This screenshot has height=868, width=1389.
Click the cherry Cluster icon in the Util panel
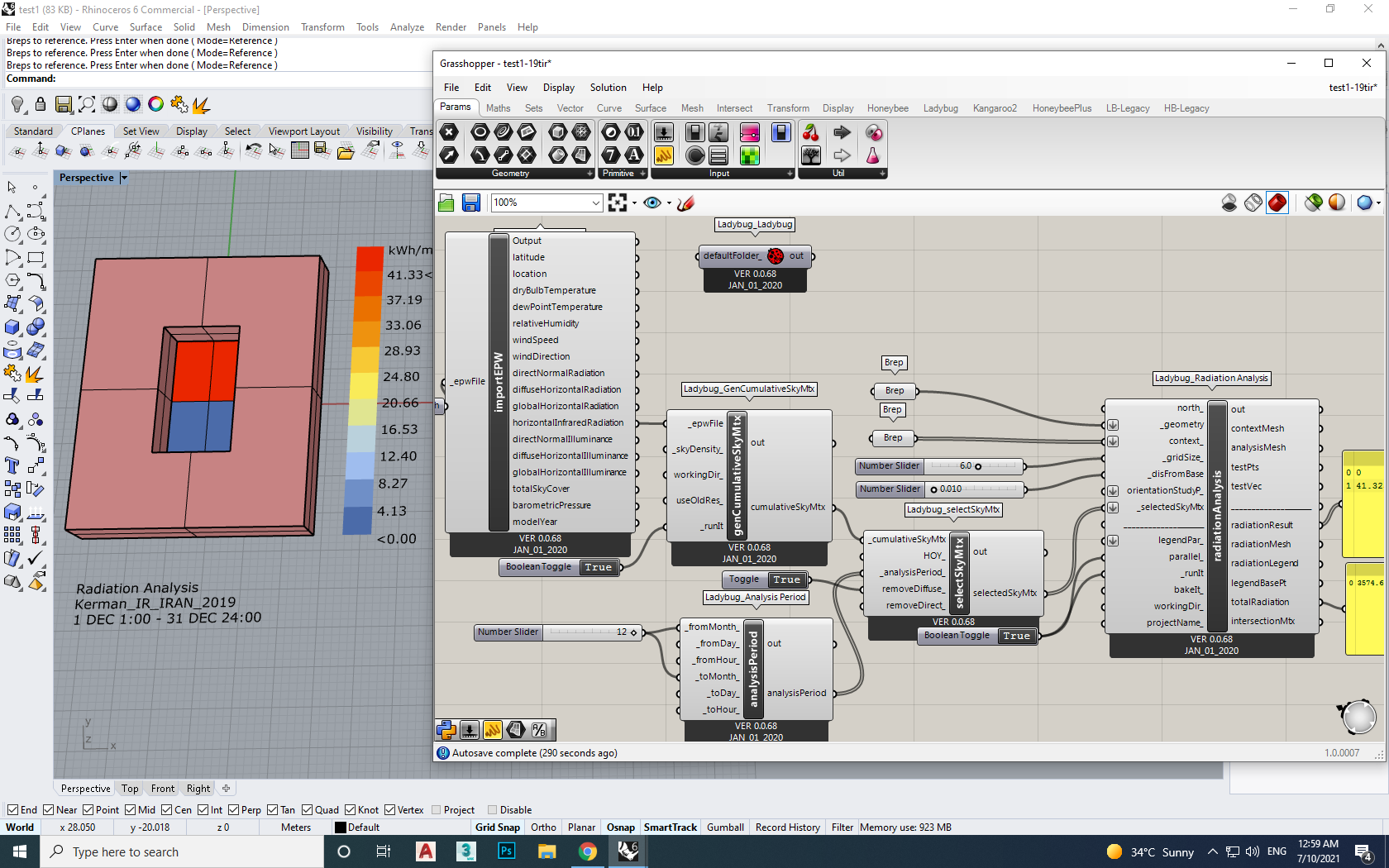[x=811, y=132]
